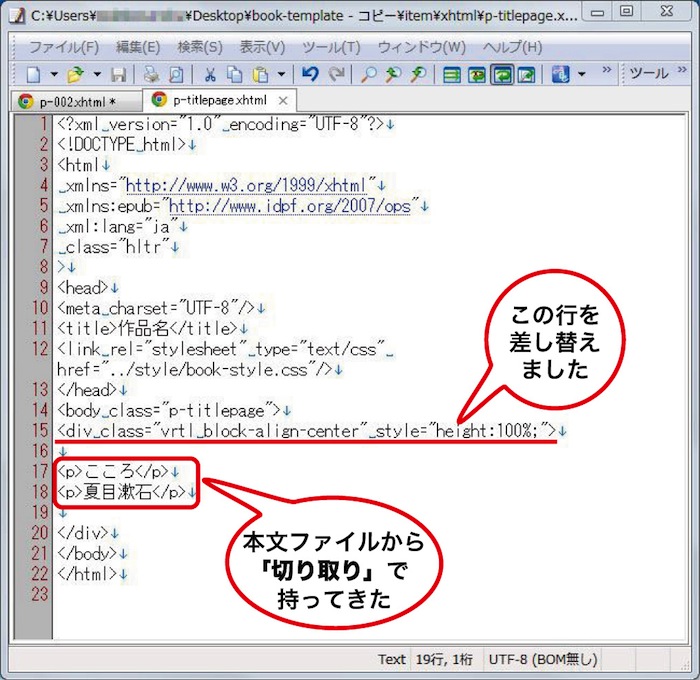The image size is (700, 680).
Task: Place cursor in <title>作品名</title> line
Action: pos(147,329)
